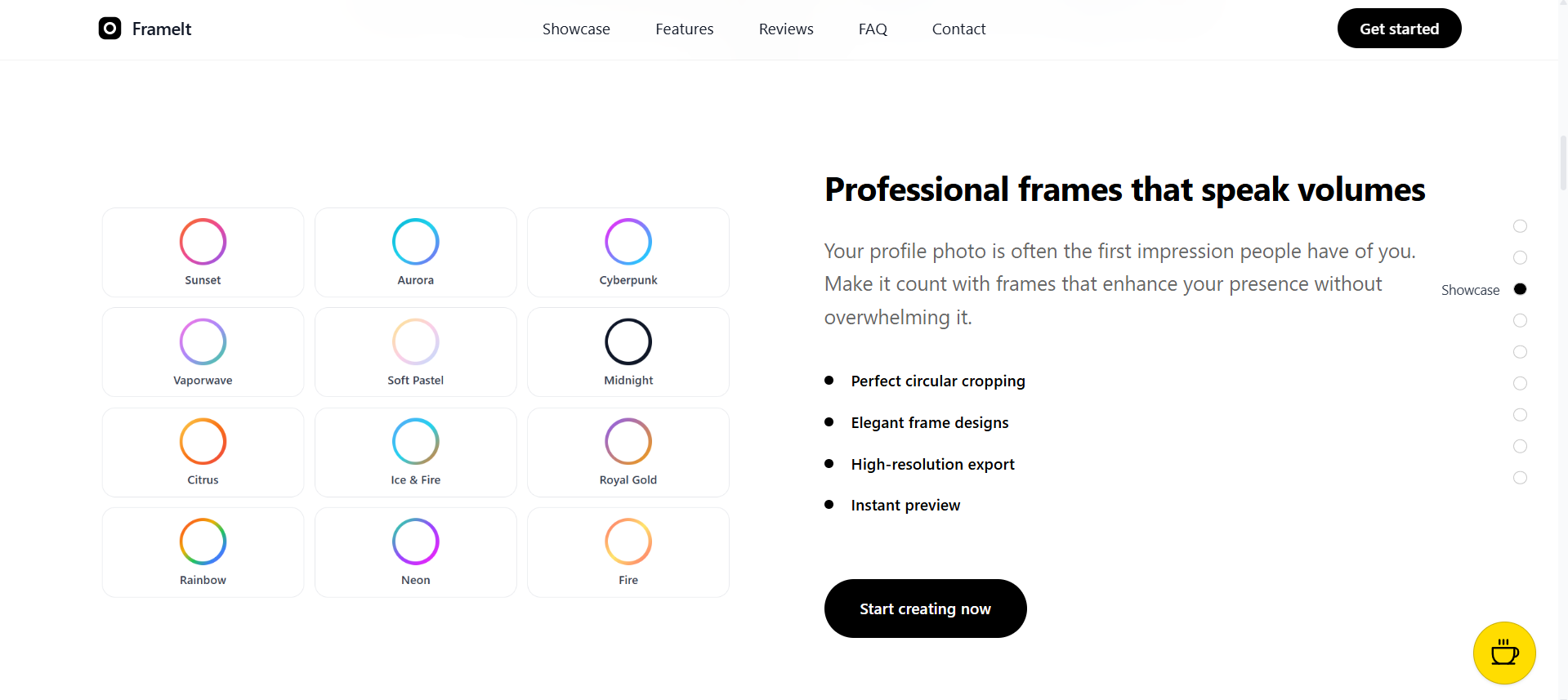Select the Vaporwave frame preview
This screenshot has width=1568, height=700.
pos(203,351)
